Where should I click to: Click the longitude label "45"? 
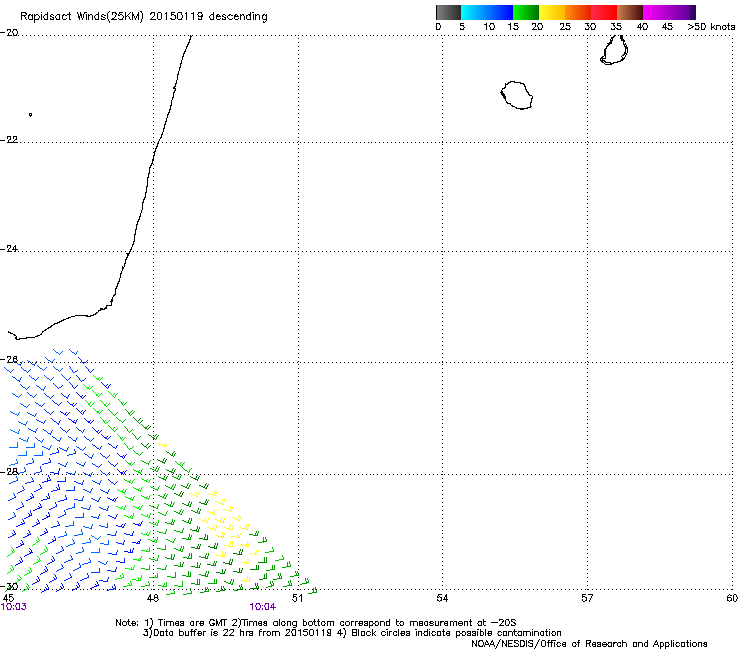click(8, 599)
